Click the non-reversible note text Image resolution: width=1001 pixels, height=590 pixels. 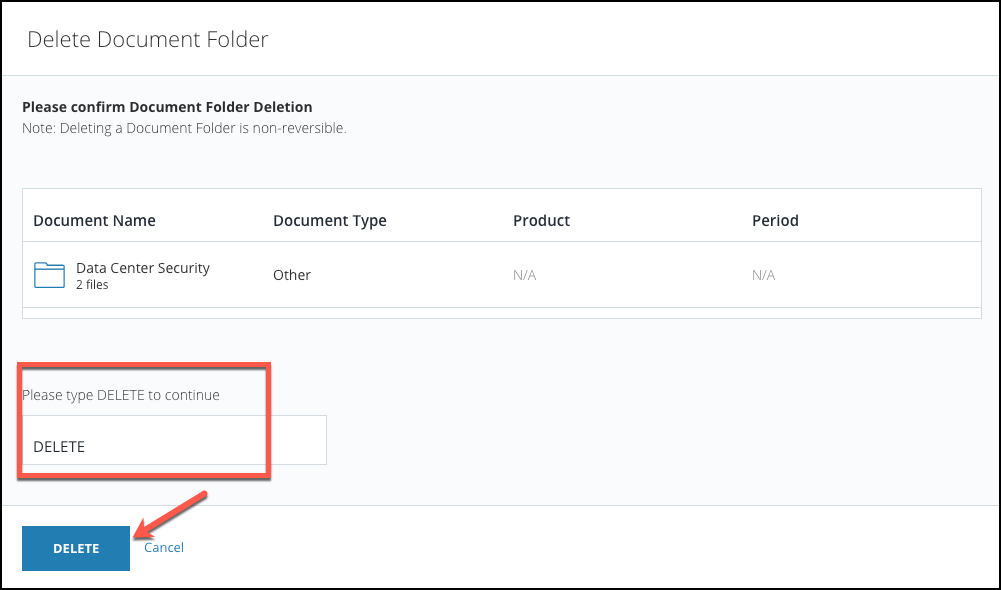(184, 128)
